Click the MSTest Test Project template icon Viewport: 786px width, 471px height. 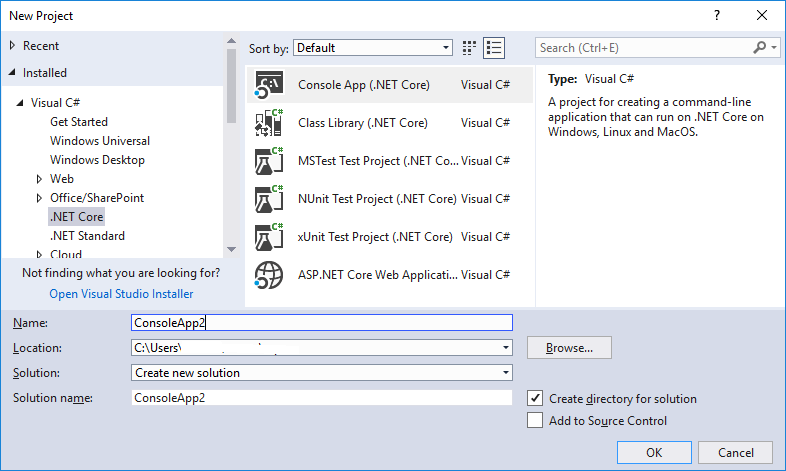click(x=269, y=161)
